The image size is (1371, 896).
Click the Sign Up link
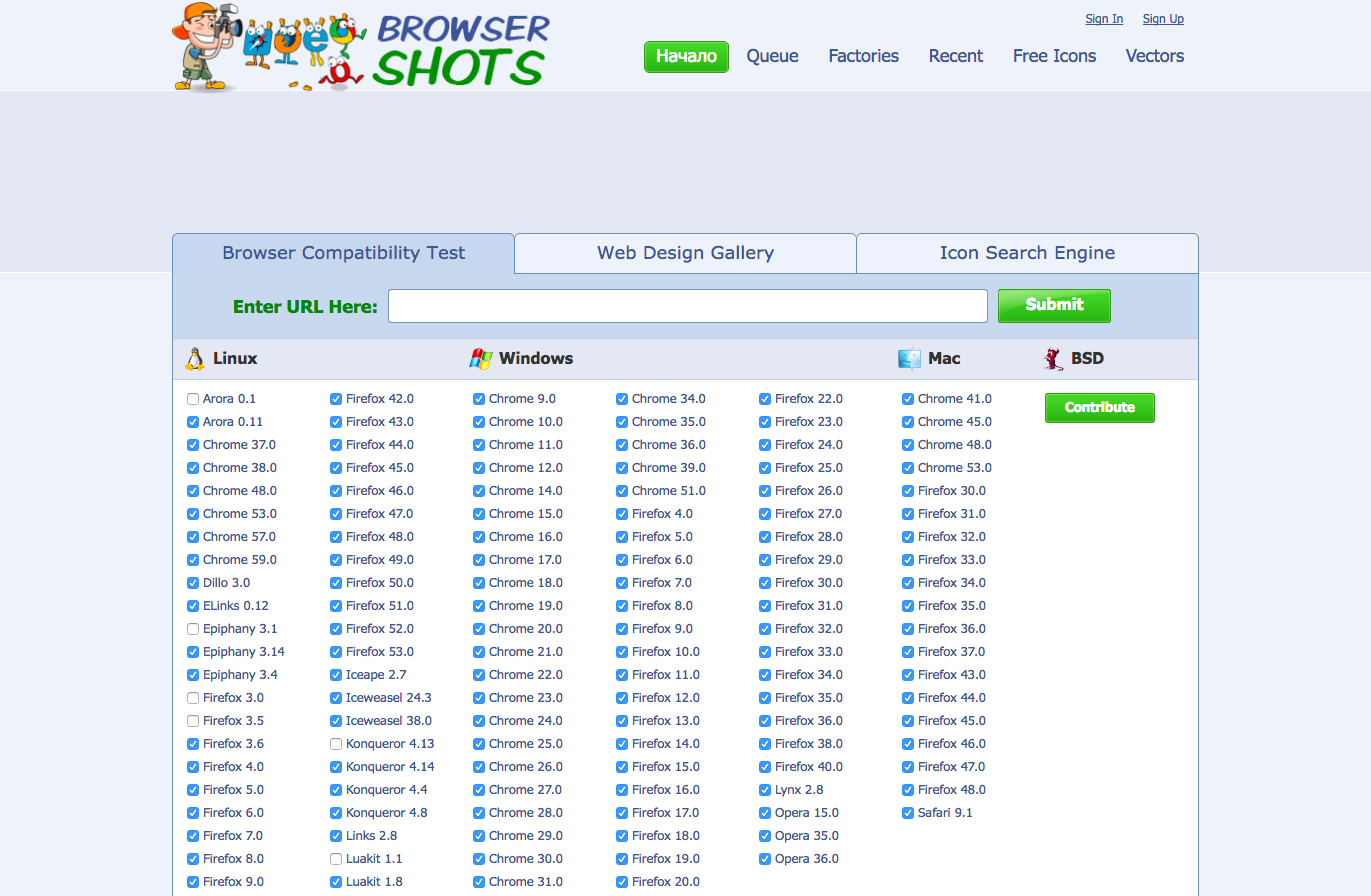pyautogui.click(x=1163, y=19)
